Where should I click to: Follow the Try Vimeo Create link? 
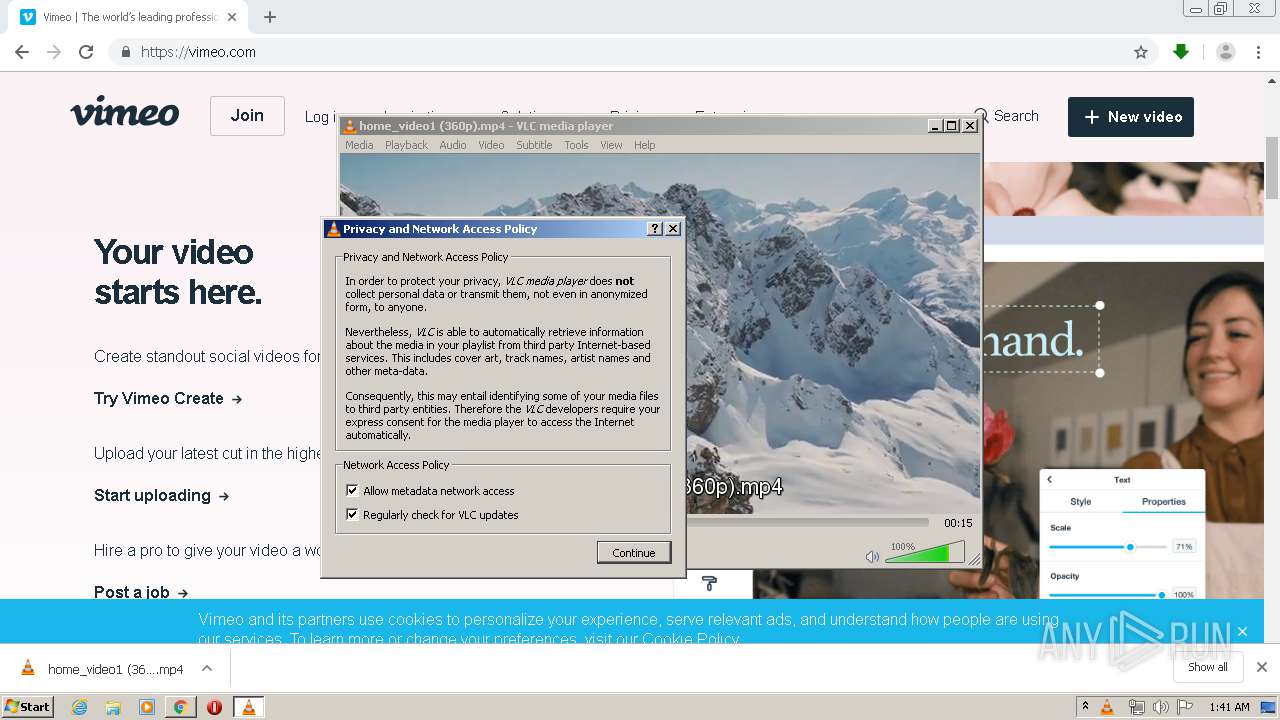click(168, 398)
